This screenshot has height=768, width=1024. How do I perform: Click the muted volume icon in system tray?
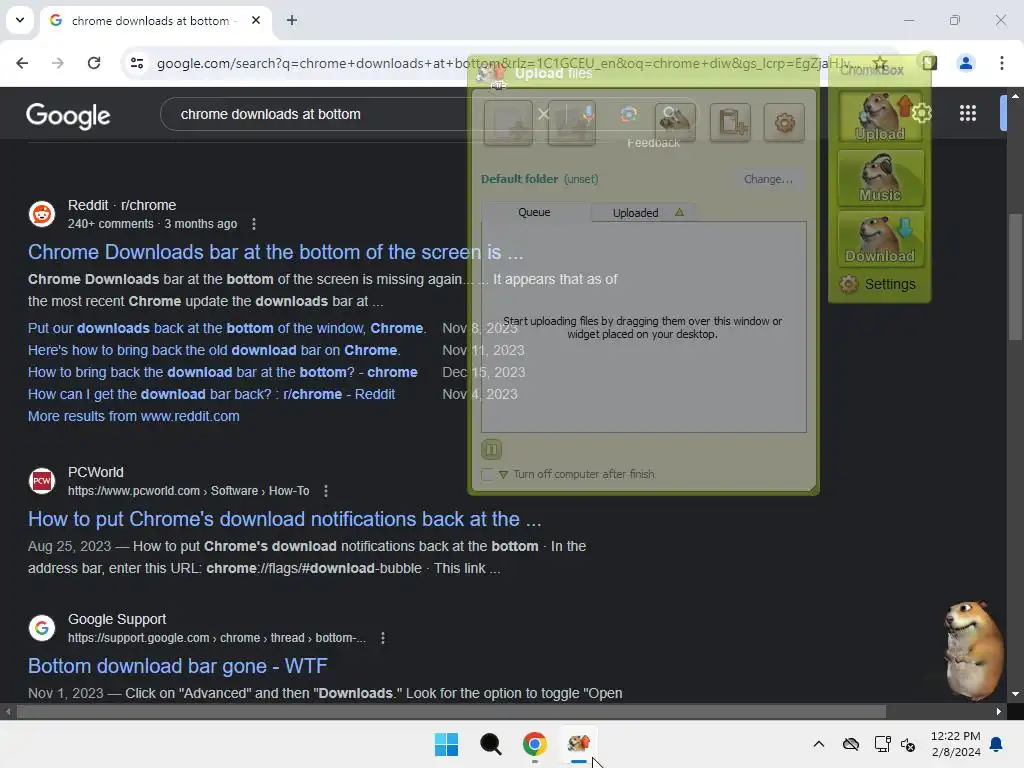[x=908, y=744]
